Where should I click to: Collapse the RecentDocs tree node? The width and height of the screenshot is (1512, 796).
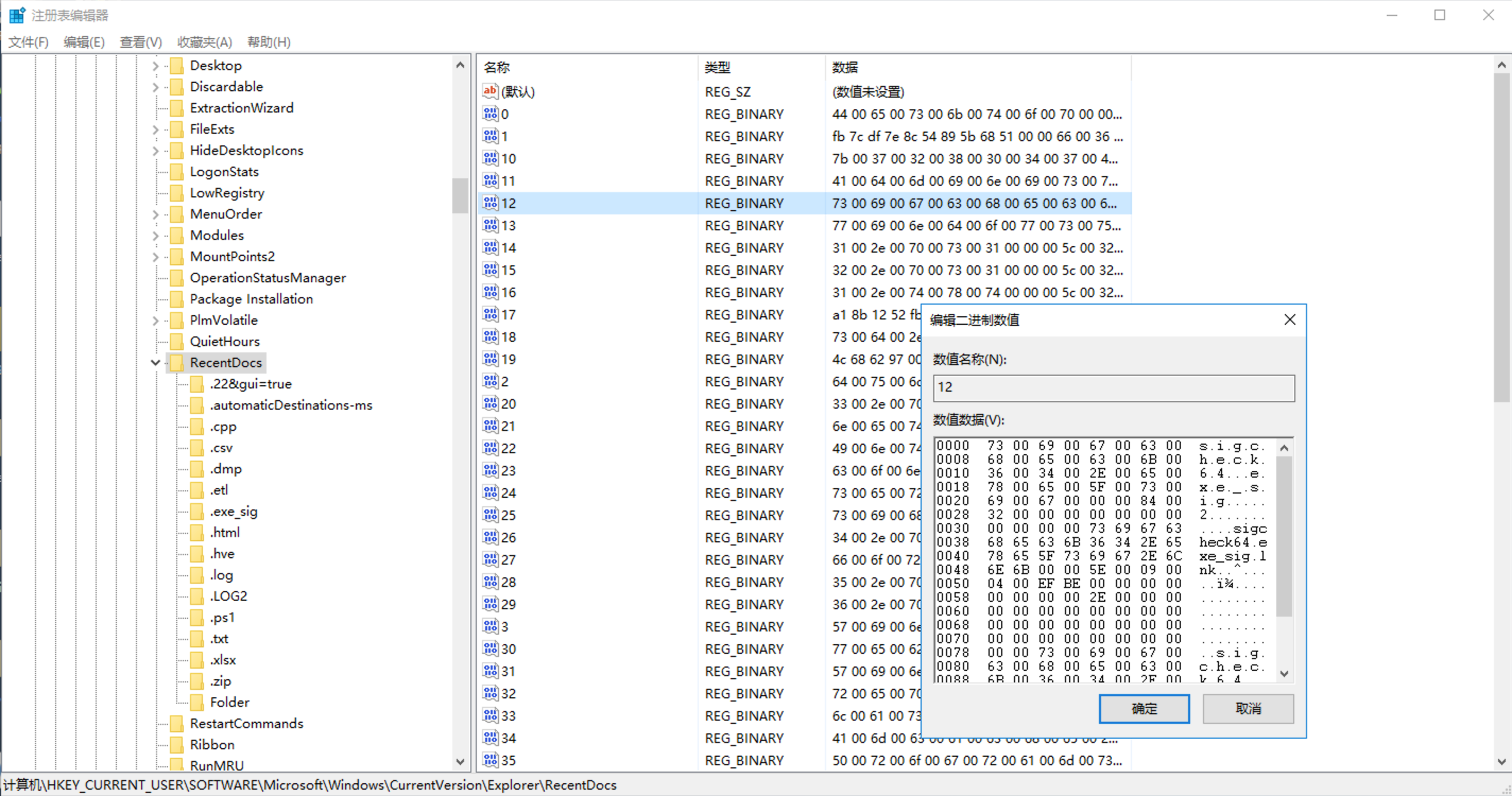[x=156, y=362]
